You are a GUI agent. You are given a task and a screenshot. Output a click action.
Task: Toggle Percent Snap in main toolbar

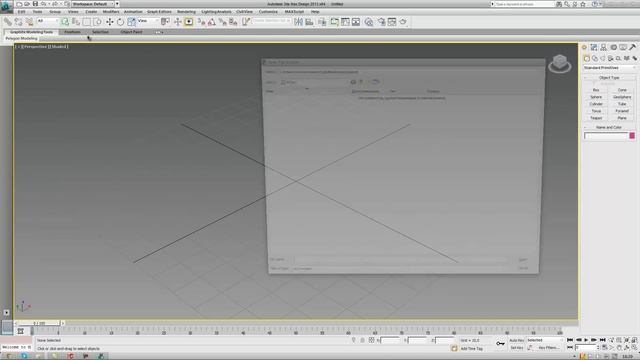point(223,22)
